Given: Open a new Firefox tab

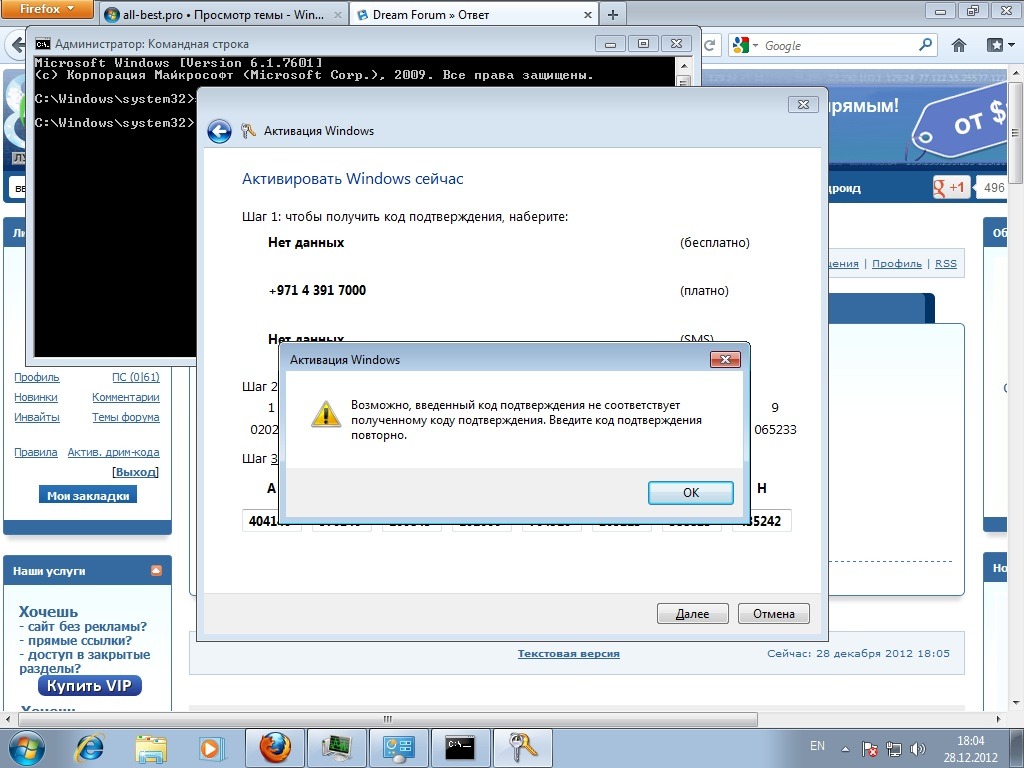Looking at the screenshot, I should coord(613,14).
